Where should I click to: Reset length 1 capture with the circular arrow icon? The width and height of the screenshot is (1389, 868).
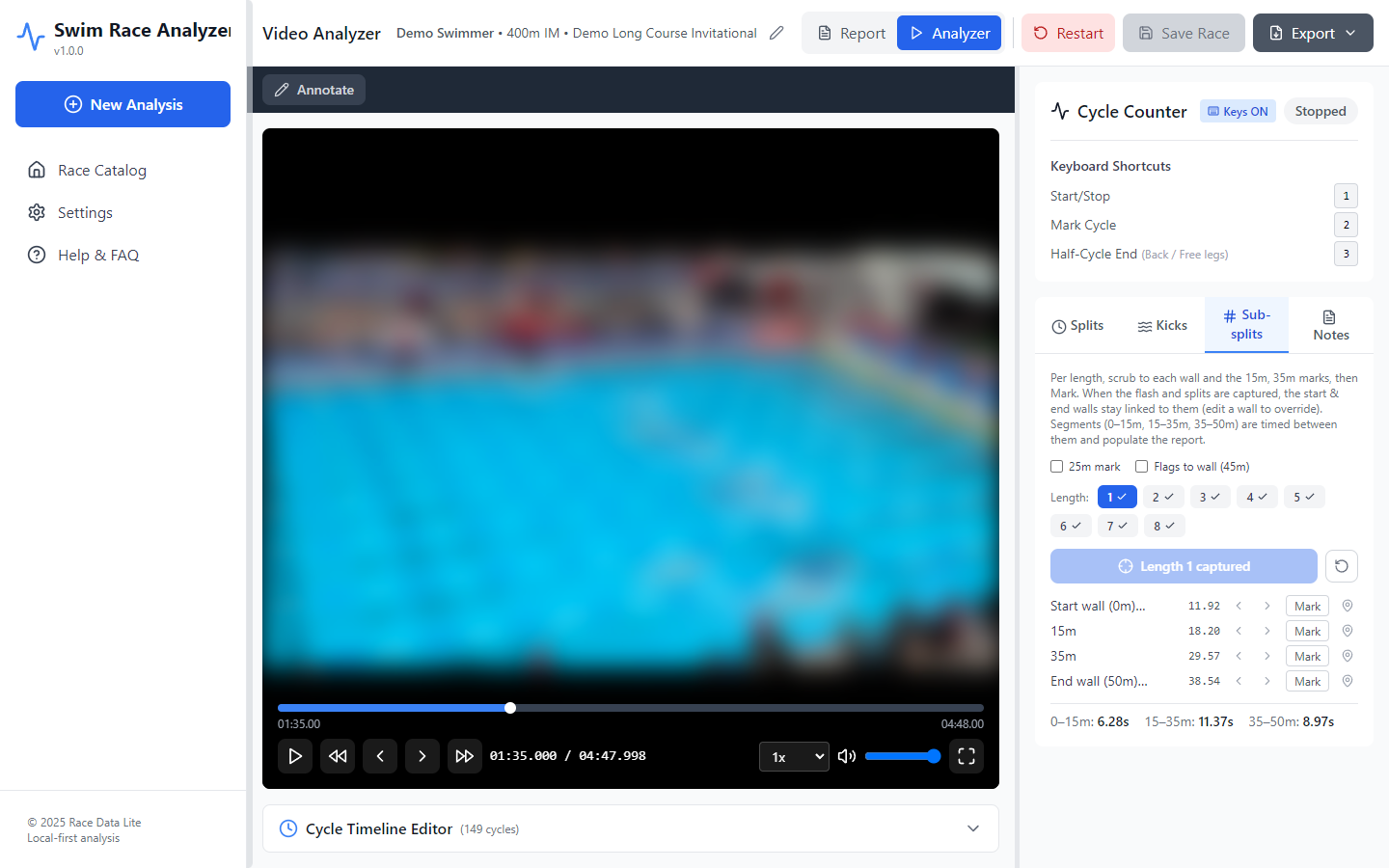click(x=1342, y=566)
